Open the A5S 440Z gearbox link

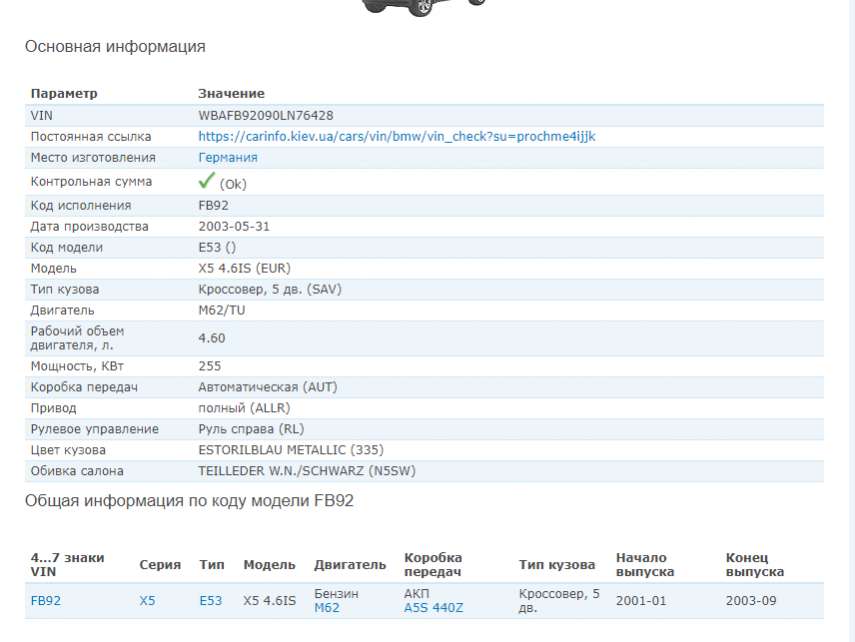click(433, 608)
